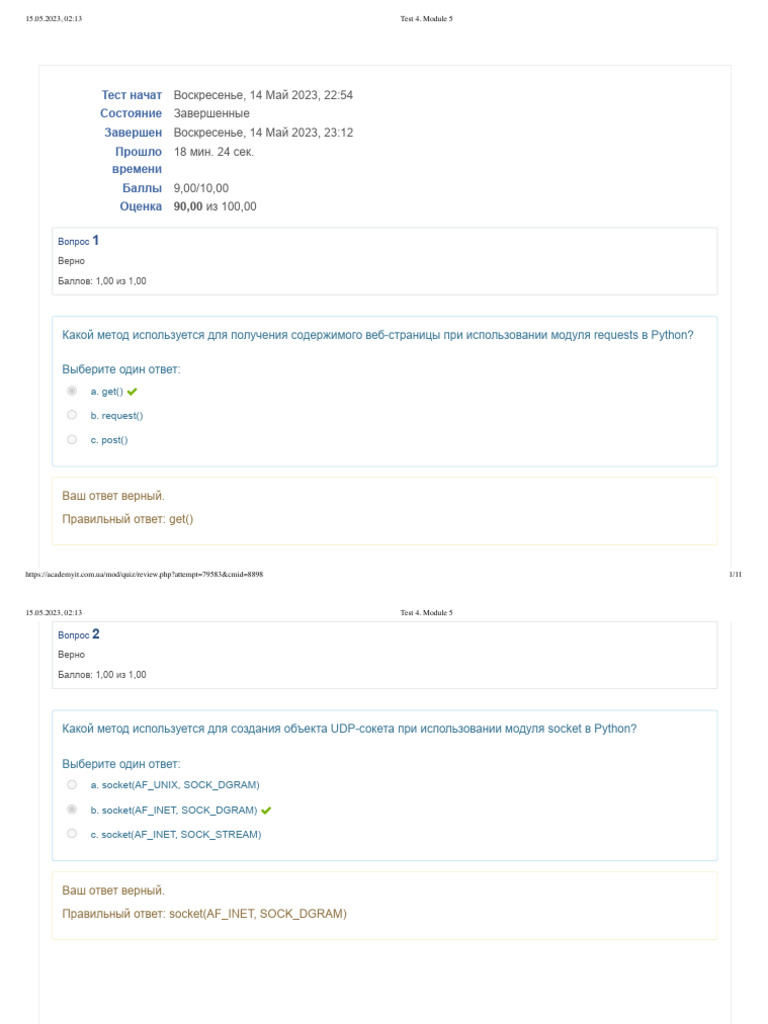768x1024 pixels.
Task: Open the Вопрос 1 question link
Action: 79,241
